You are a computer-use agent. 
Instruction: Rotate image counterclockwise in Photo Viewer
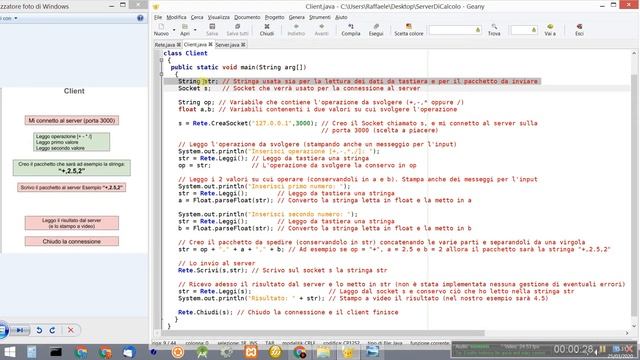click(x=39, y=330)
